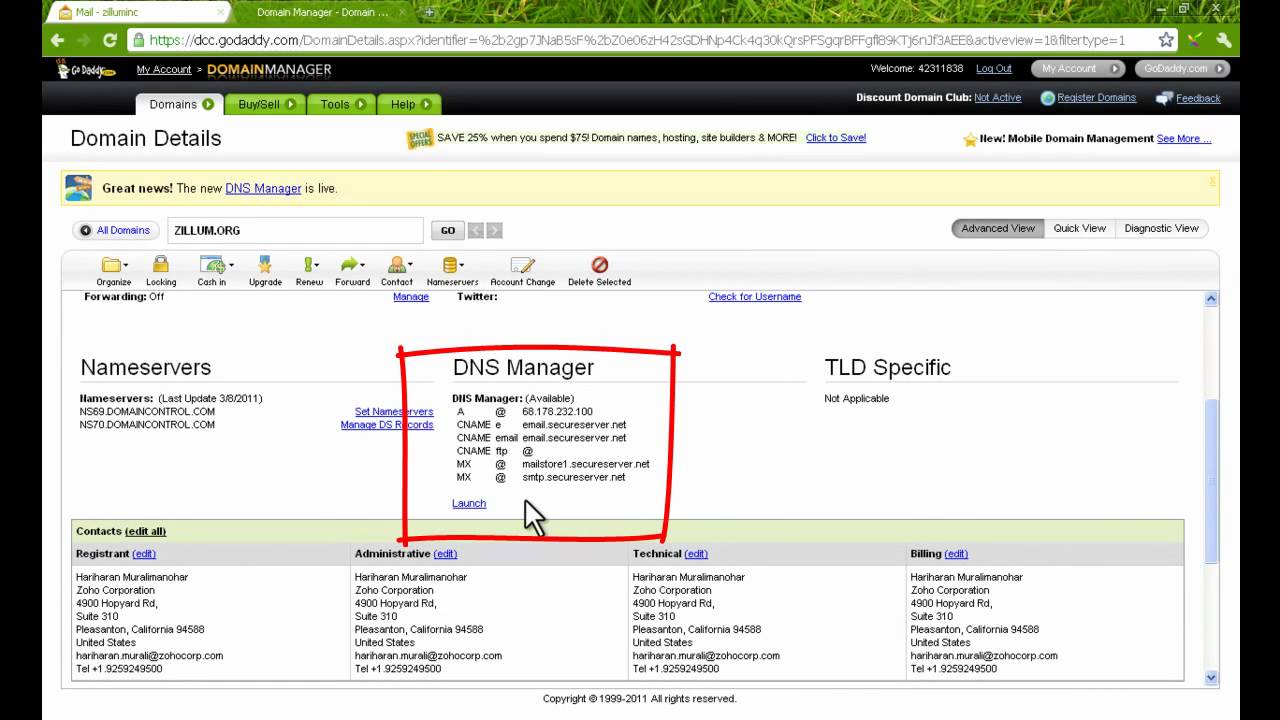
Task: Select NS69.DOMAINCONTROL.COM nameserver text
Action: (x=147, y=412)
